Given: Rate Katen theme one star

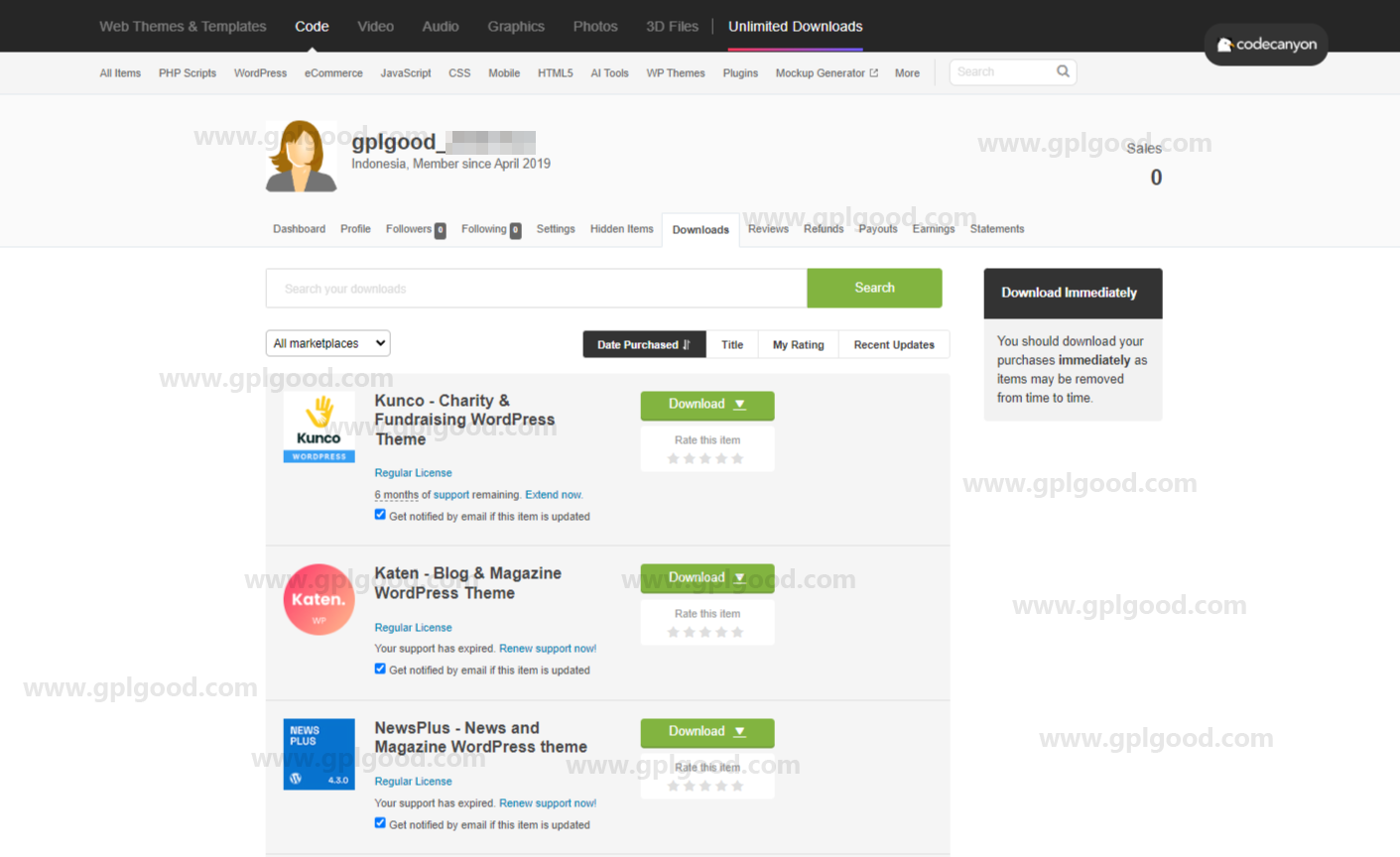Looking at the screenshot, I should tap(674, 632).
